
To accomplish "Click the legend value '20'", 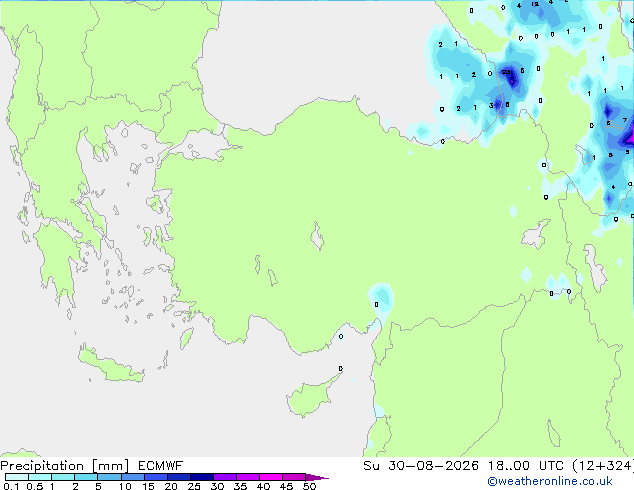I will 171,486.
